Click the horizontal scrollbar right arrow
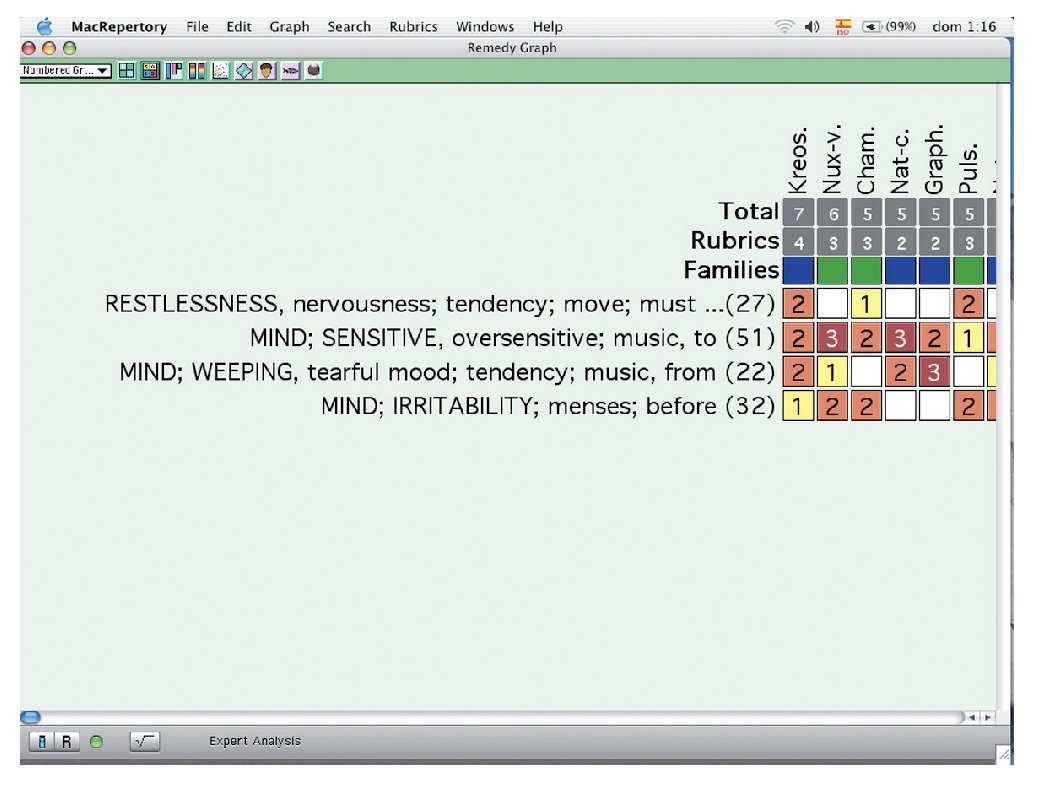1041x787 pixels. [x=988, y=718]
